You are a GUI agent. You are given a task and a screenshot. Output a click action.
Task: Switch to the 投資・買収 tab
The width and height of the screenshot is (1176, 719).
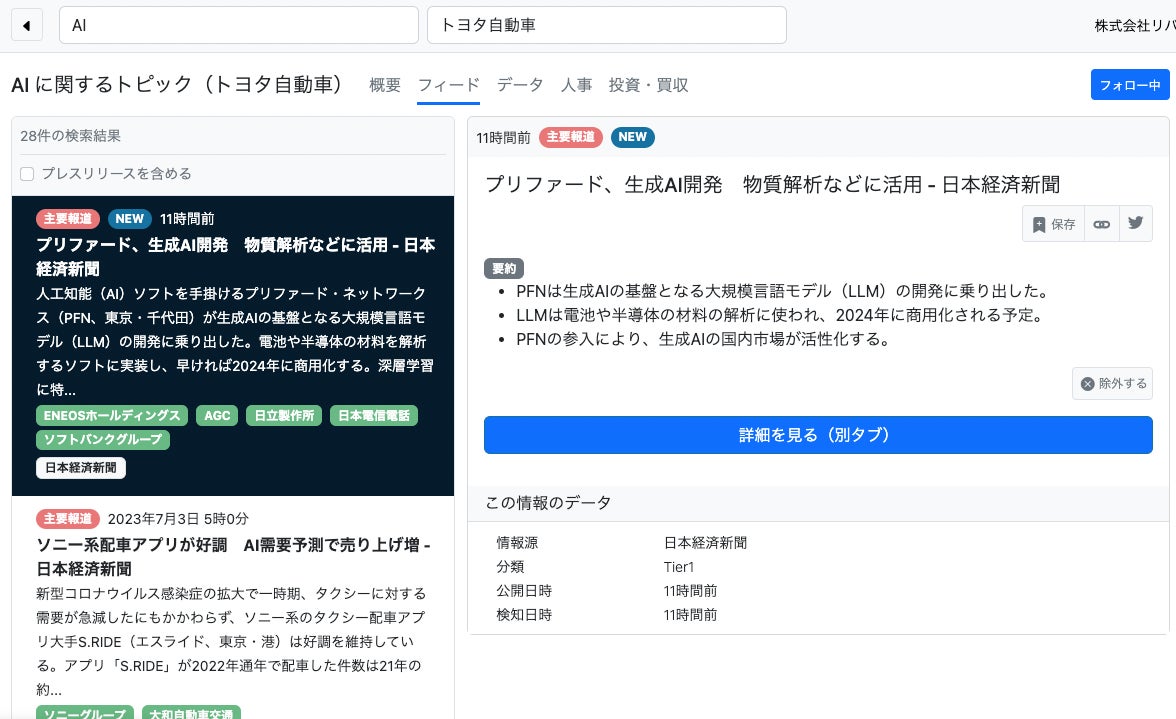click(x=648, y=85)
